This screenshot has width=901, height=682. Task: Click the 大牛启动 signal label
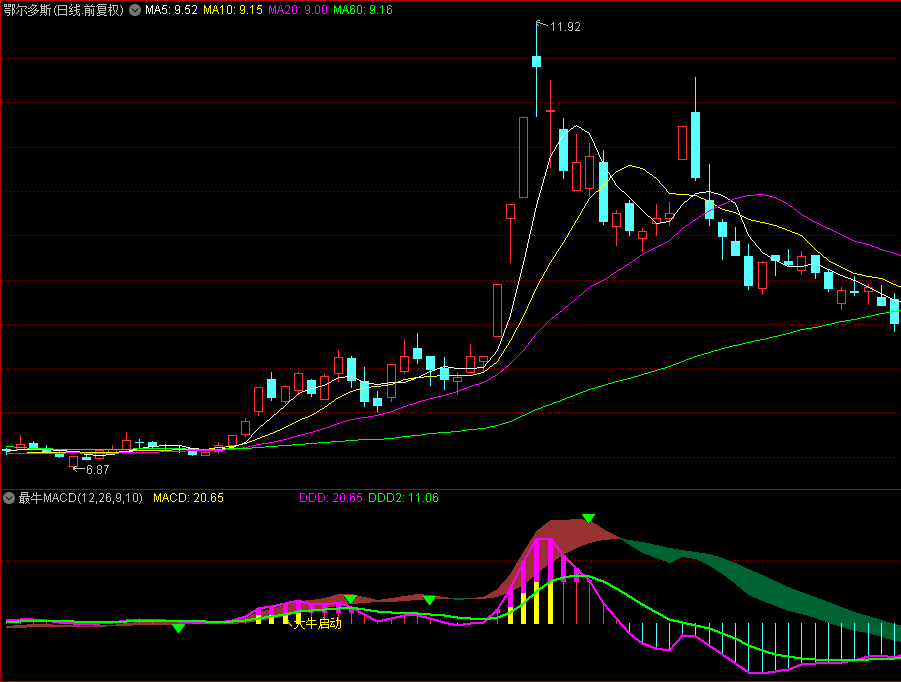317,623
